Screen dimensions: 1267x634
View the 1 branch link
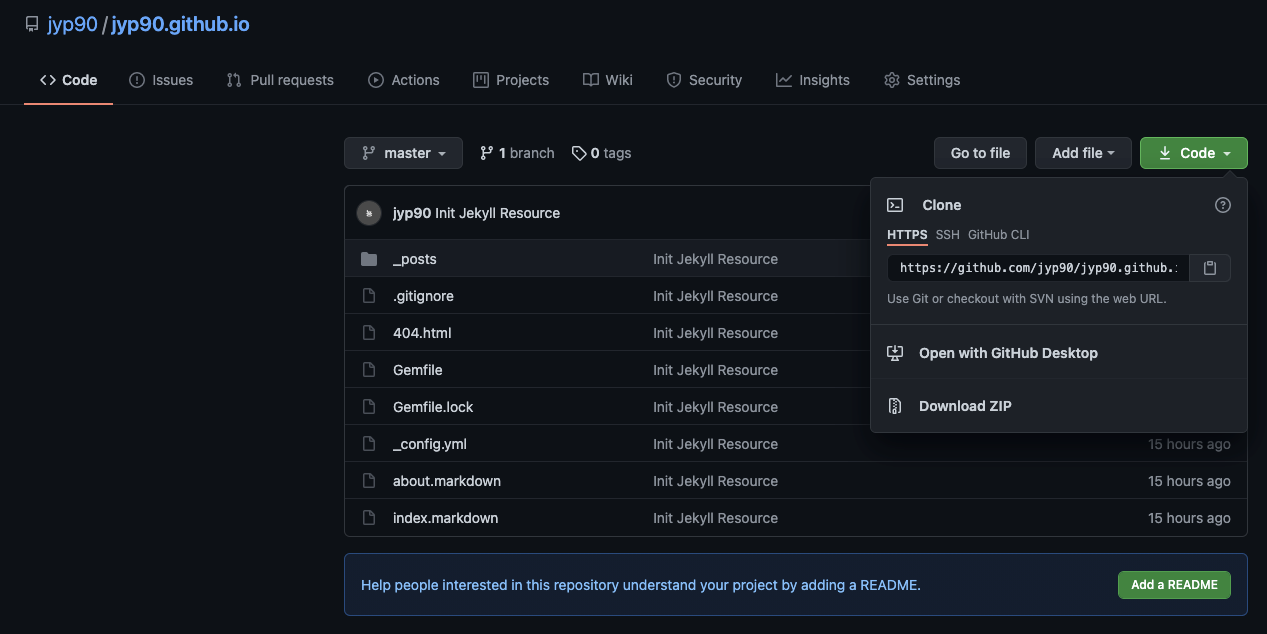pyautogui.click(x=517, y=153)
